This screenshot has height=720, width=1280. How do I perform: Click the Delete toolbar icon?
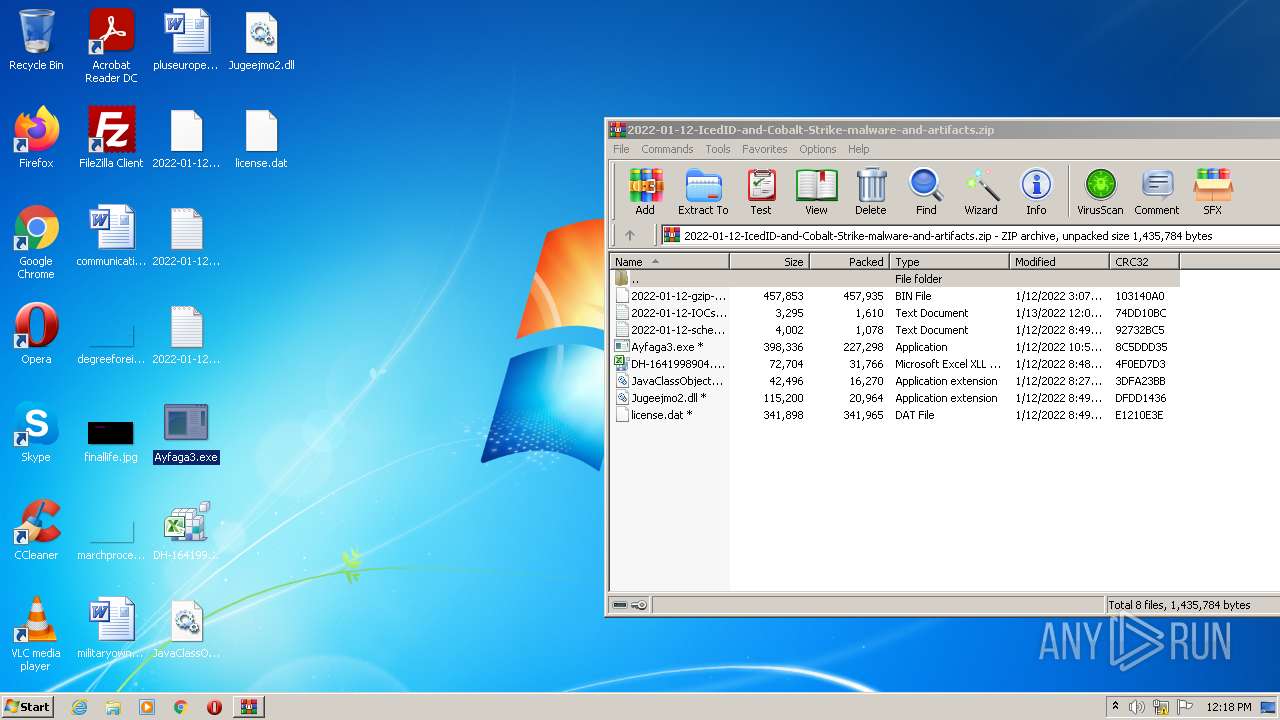pyautogui.click(x=871, y=191)
